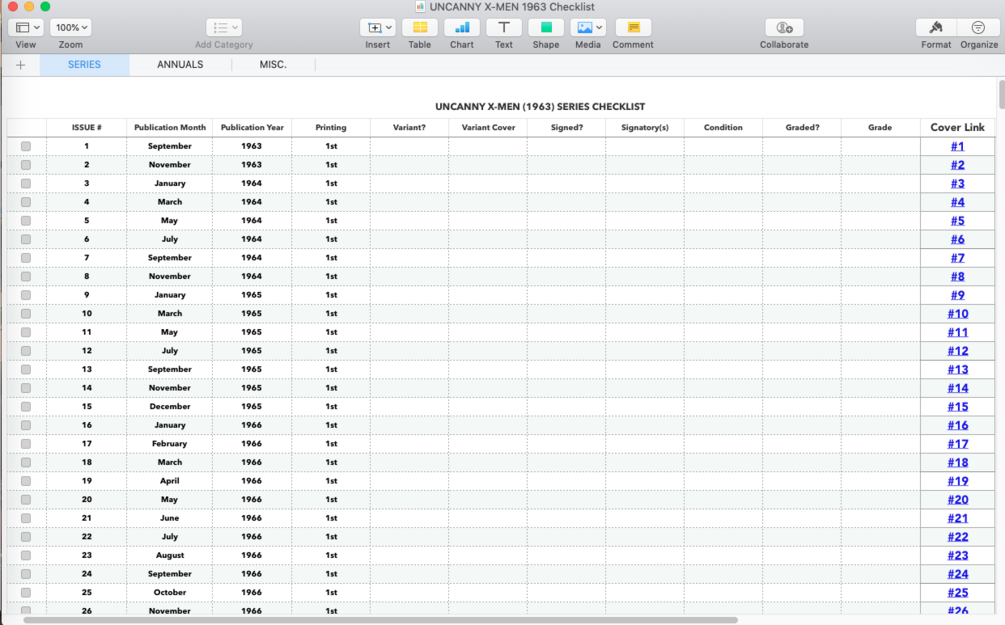Insert a Chart from toolbar
Image resolution: width=1005 pixels, height=625 pixels.
click(461, 28)
